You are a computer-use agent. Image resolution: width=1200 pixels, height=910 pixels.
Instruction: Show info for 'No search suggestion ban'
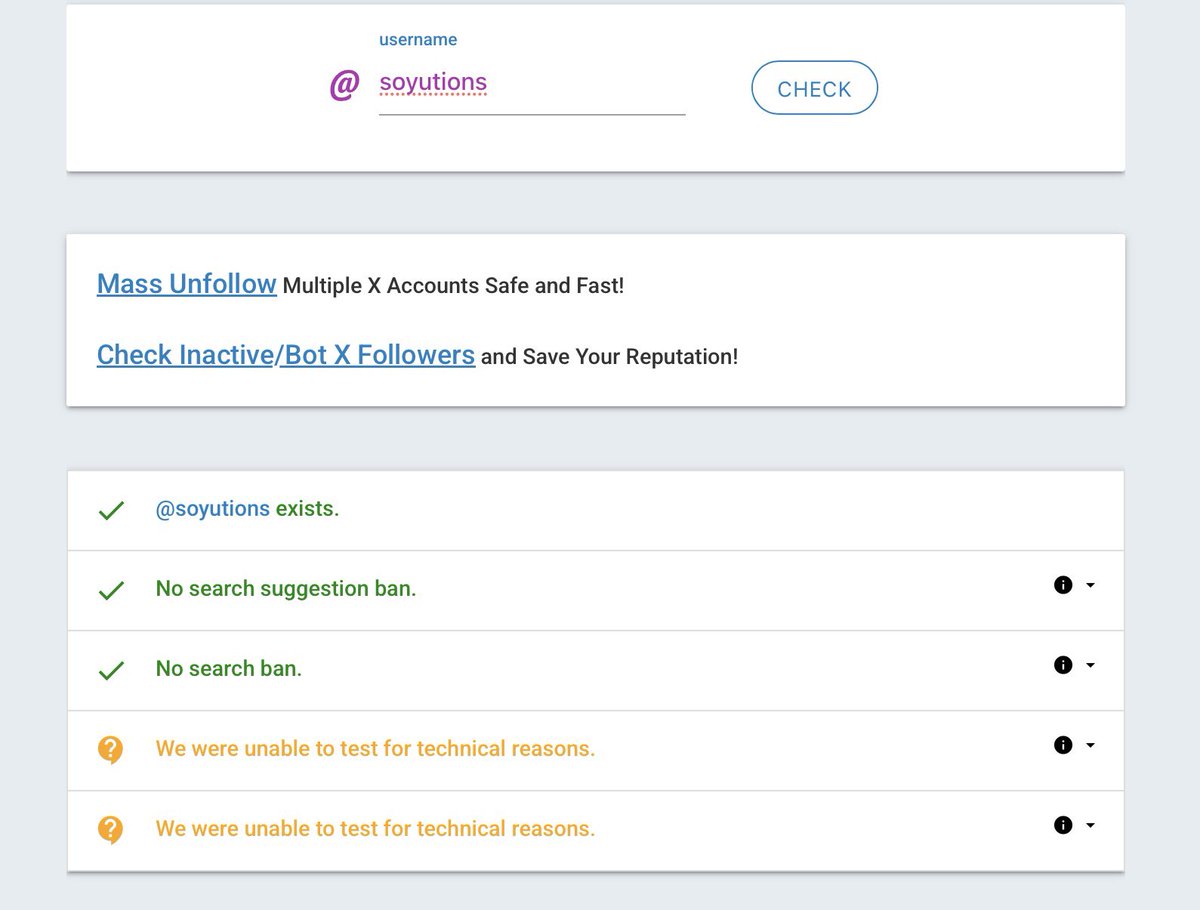click(x=1063, y=585)
